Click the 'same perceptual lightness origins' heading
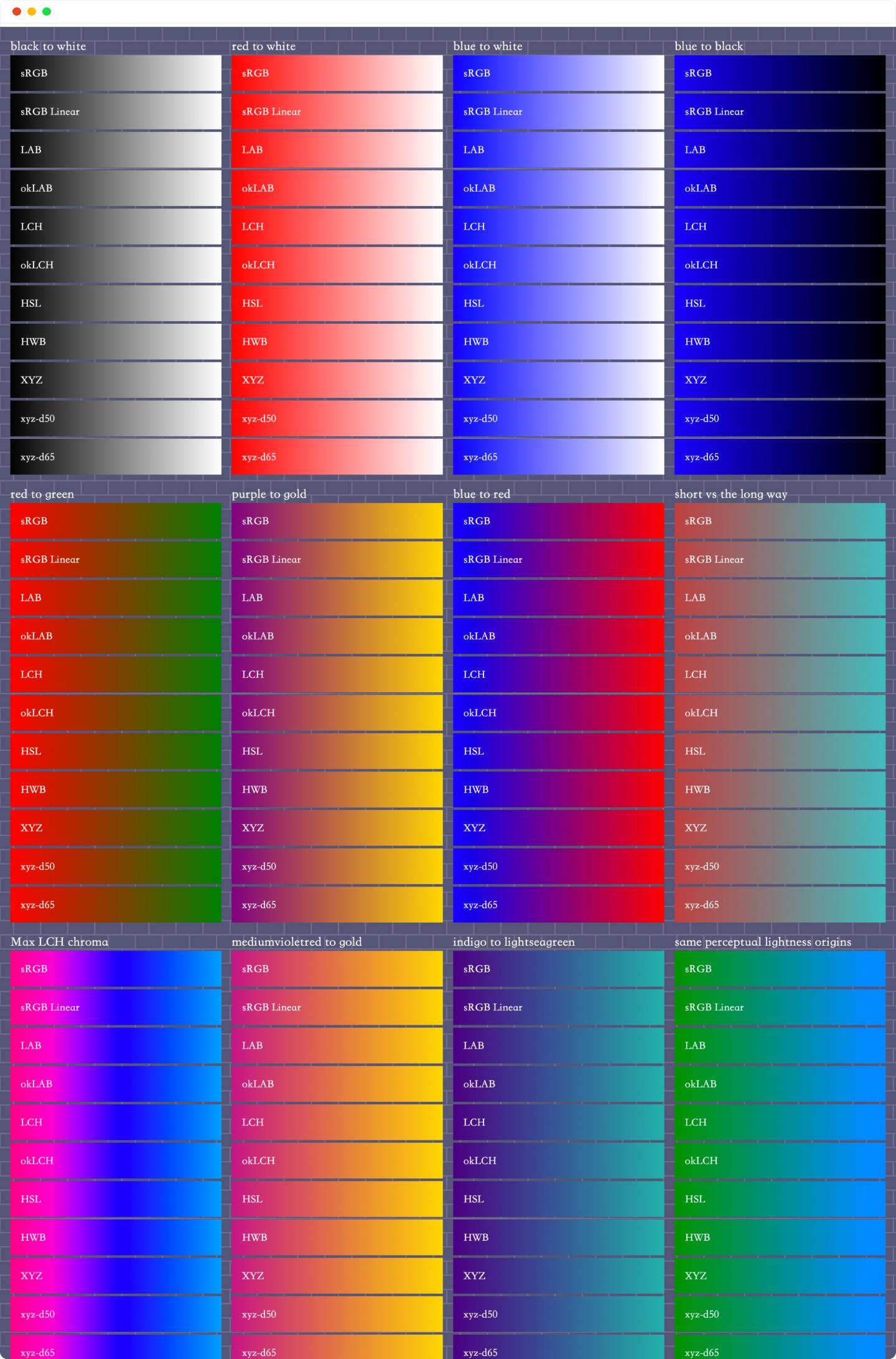 [763, 942]
